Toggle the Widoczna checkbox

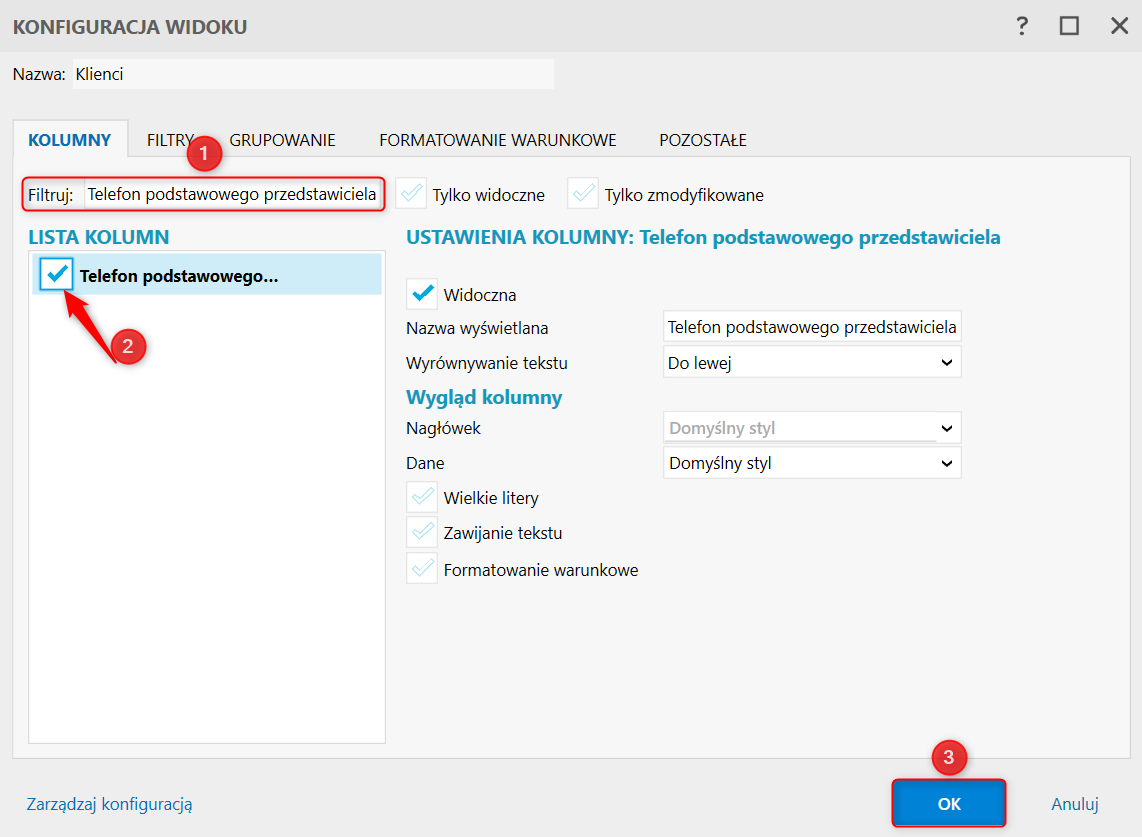[x=422, y=294]
